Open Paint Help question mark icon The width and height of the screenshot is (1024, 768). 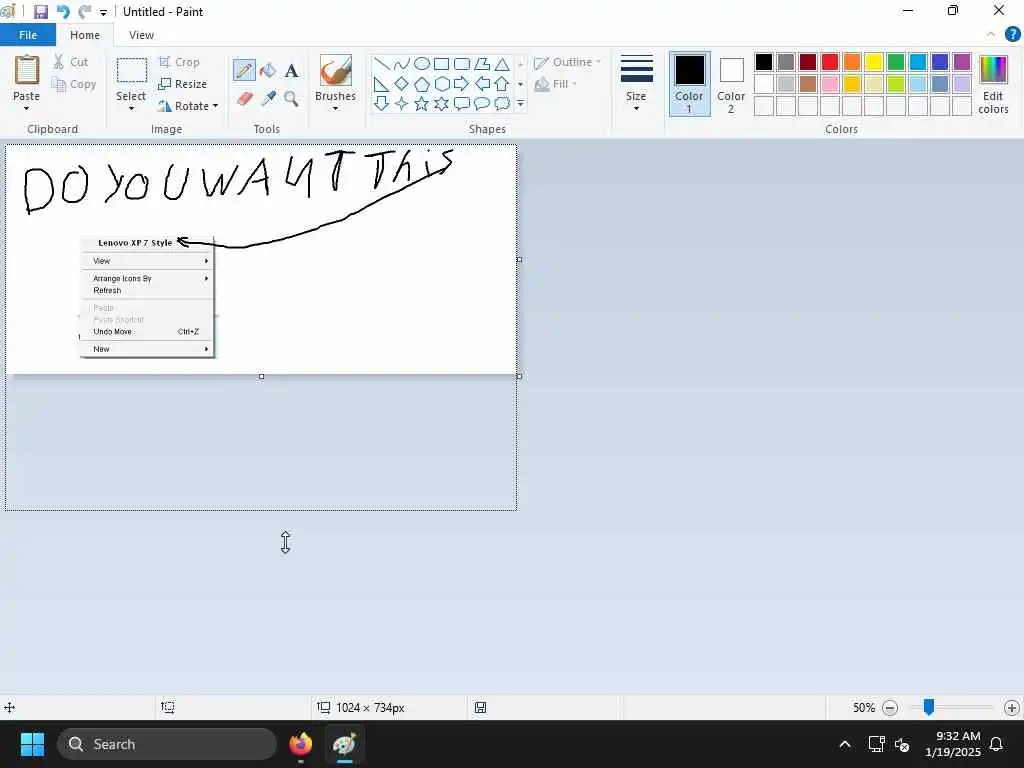[1012, 35]
